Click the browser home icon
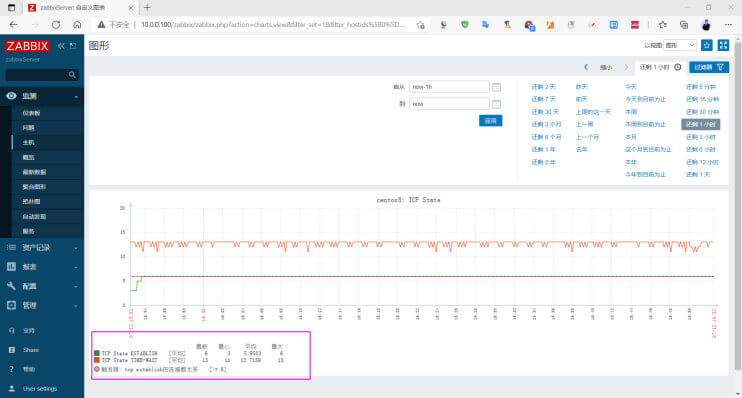This screenshot has height=398, width=742. [77, 25]
